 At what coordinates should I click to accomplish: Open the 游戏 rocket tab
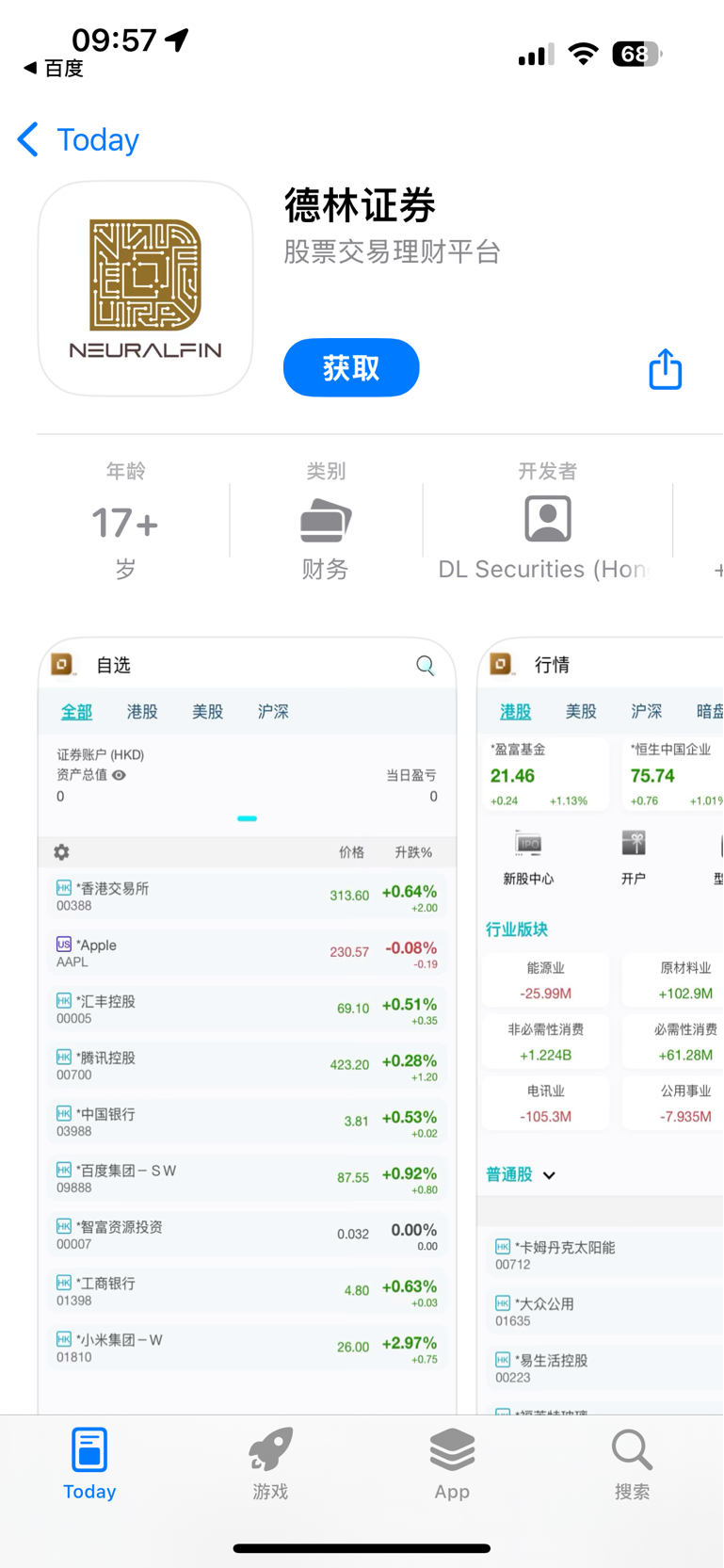click(x=270, y=1464)
